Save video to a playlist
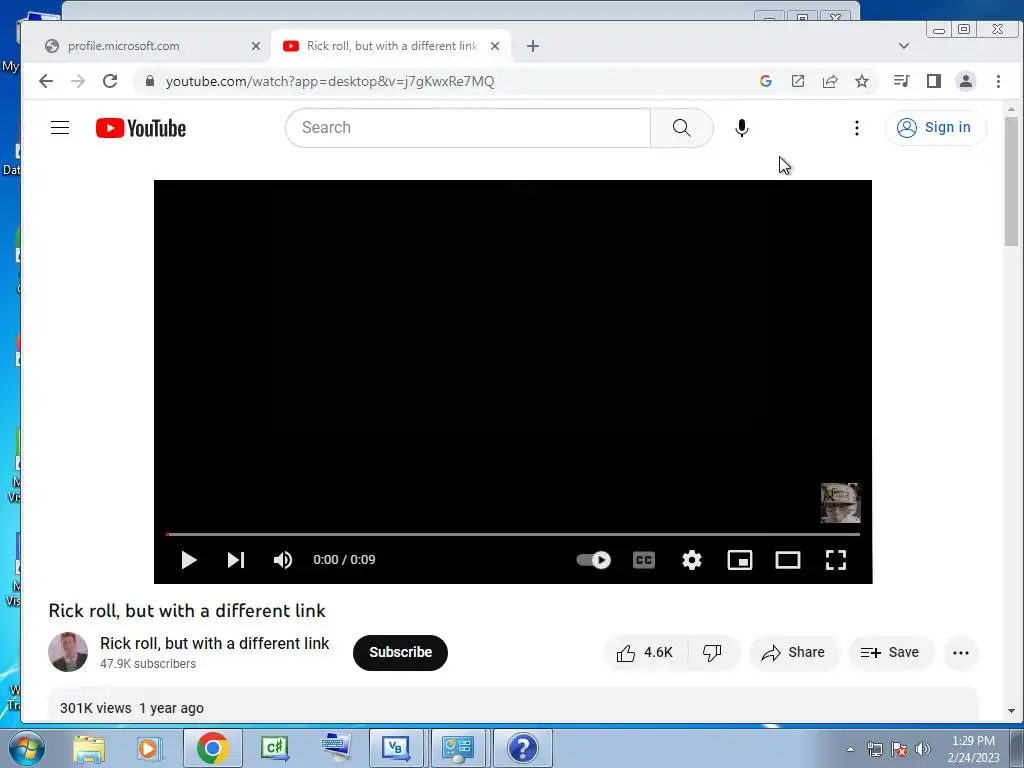The image size is (1024, 768). pyautogui.click(x=890, y=652)
